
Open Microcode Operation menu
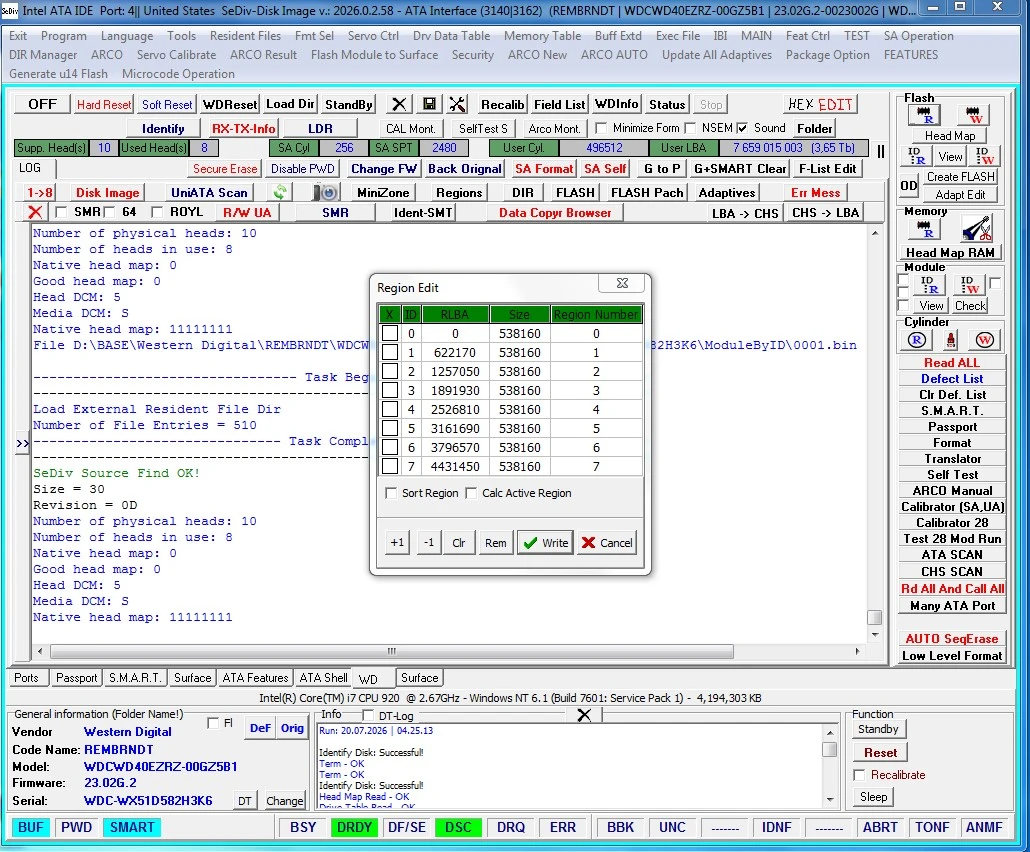tap(178, 74)
